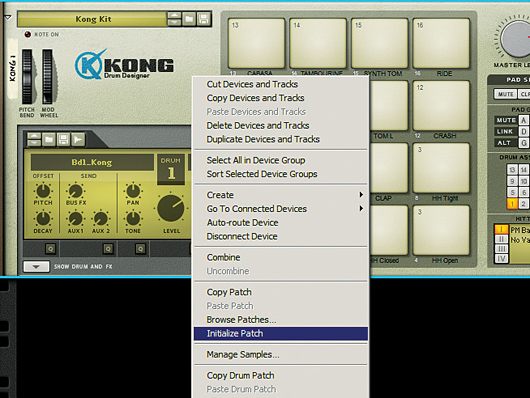The image size is (530, 398).
Task: Click the Q button below the Pitch section
Action: tap(50, 249)
